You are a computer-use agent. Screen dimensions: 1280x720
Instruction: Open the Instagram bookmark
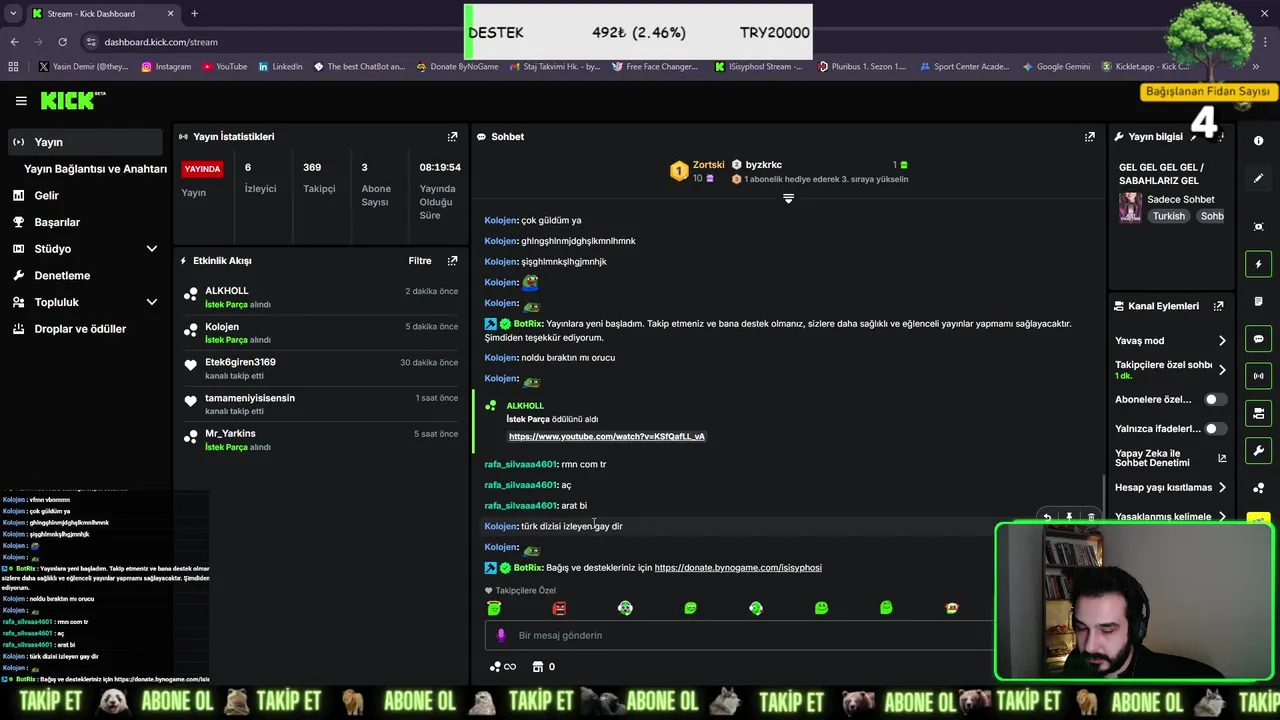(x=166, y=67)
